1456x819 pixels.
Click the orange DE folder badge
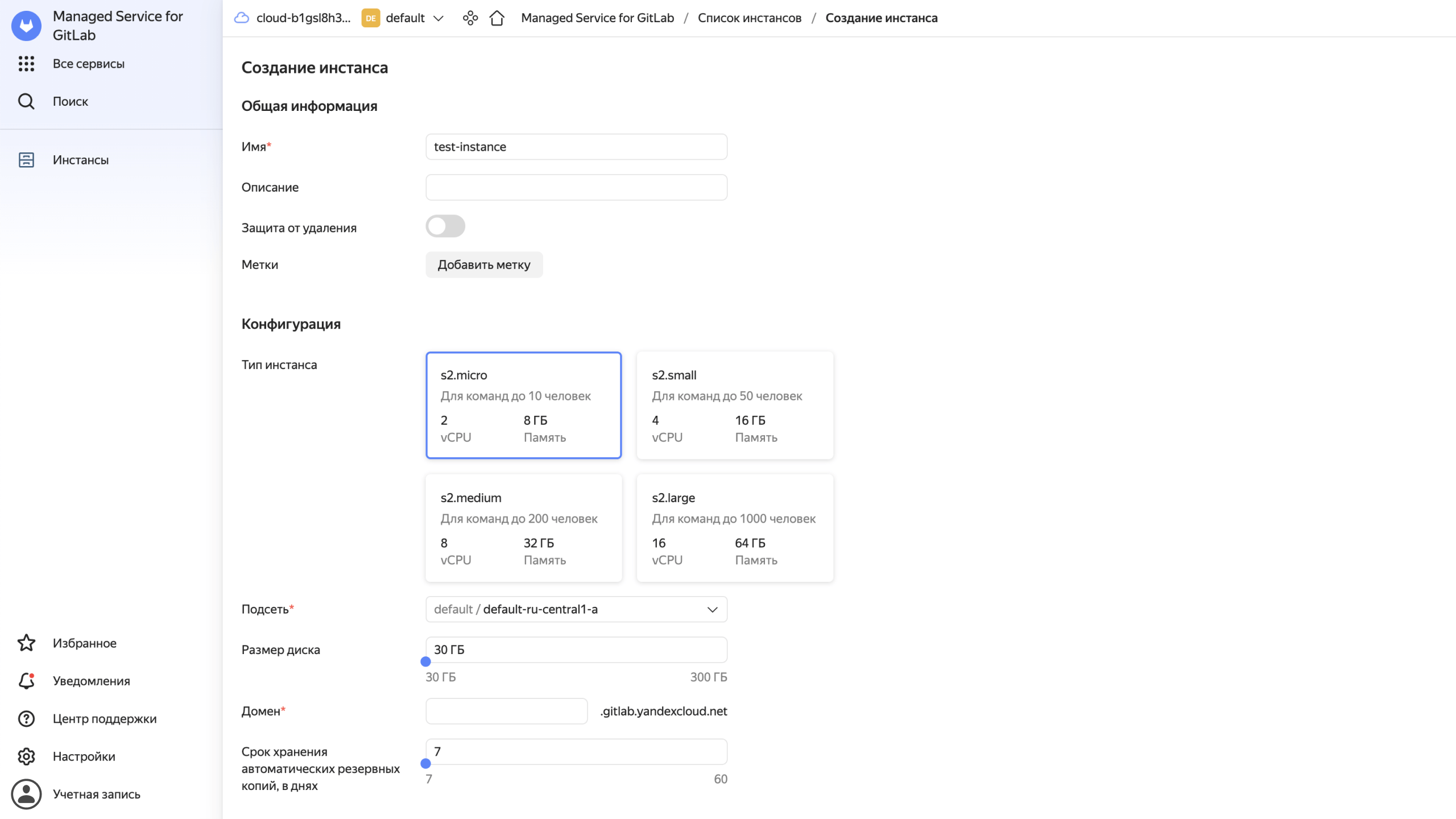tap(371, 18)
